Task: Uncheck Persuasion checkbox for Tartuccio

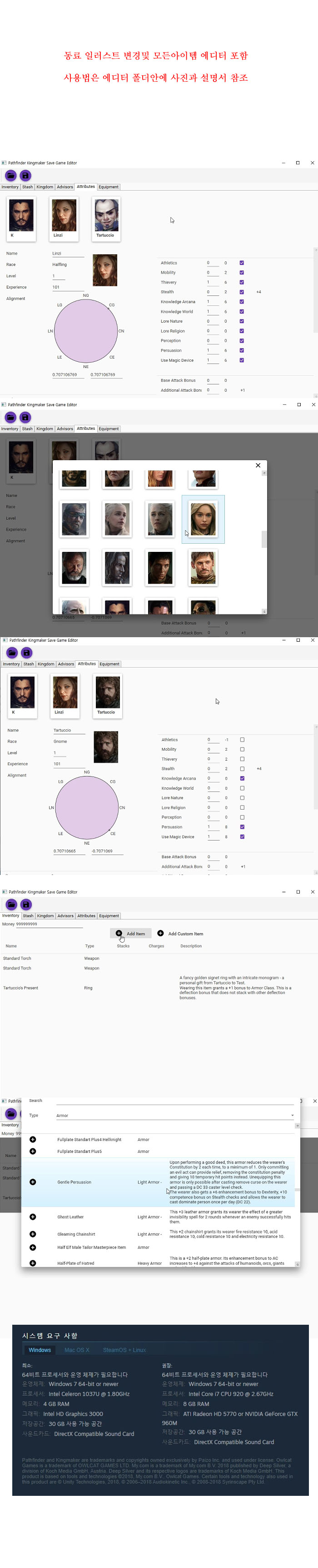Action: (x=243, y=826)
